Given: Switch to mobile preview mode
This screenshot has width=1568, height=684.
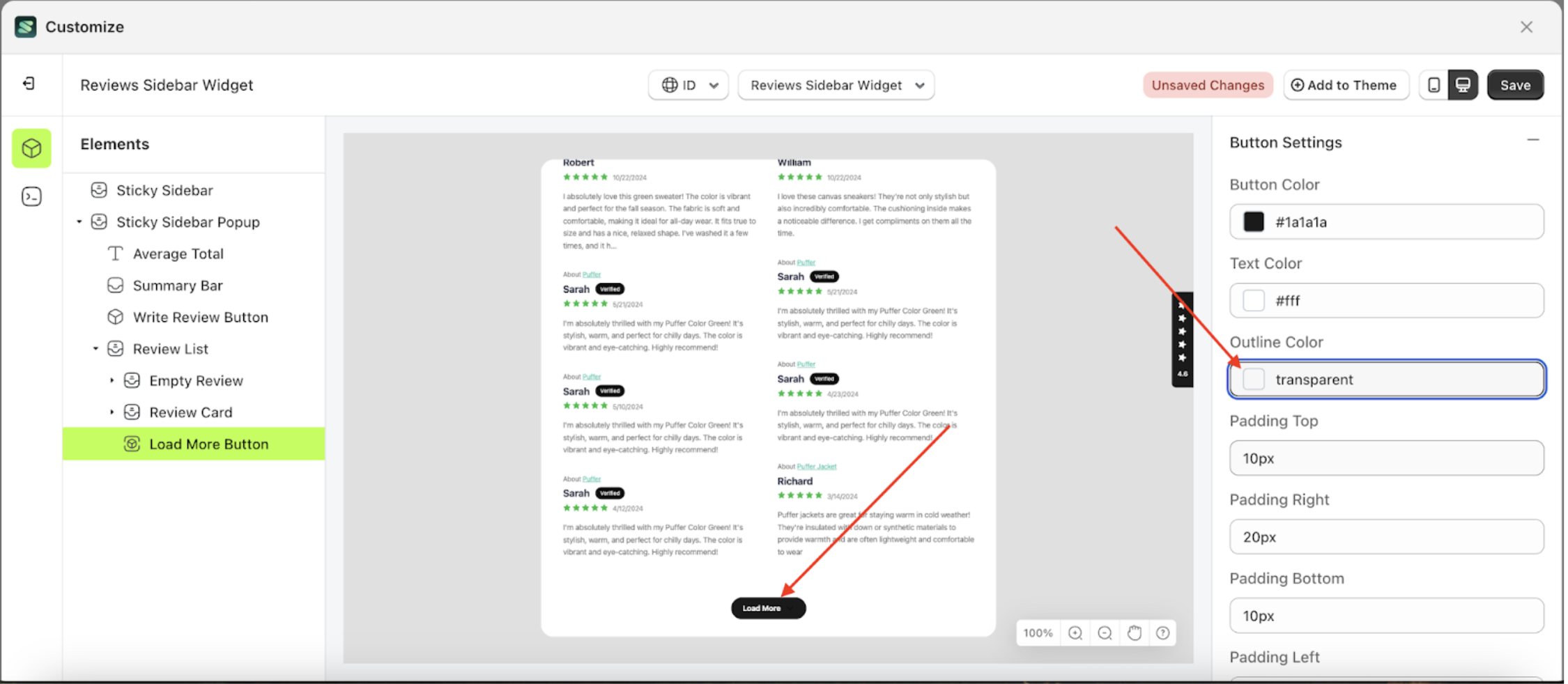Looking at the screenshot, I should click(1434, 84).
